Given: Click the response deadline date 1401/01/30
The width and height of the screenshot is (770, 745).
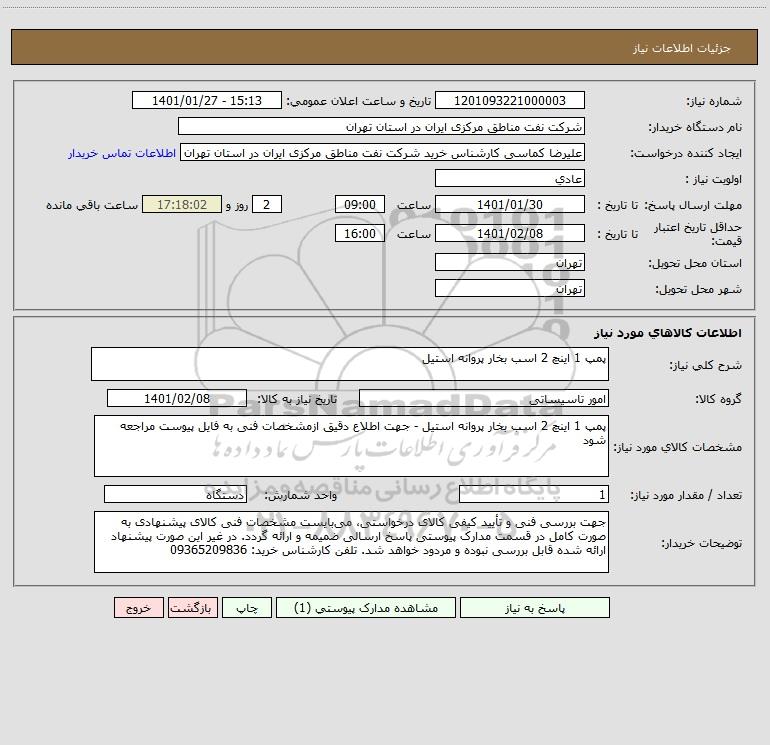Looking at the screenshot, I should 510,204.
